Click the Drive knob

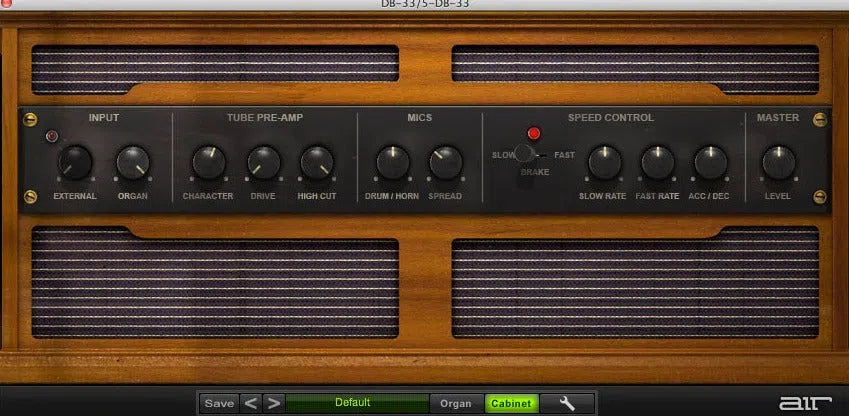pos(264,162)
